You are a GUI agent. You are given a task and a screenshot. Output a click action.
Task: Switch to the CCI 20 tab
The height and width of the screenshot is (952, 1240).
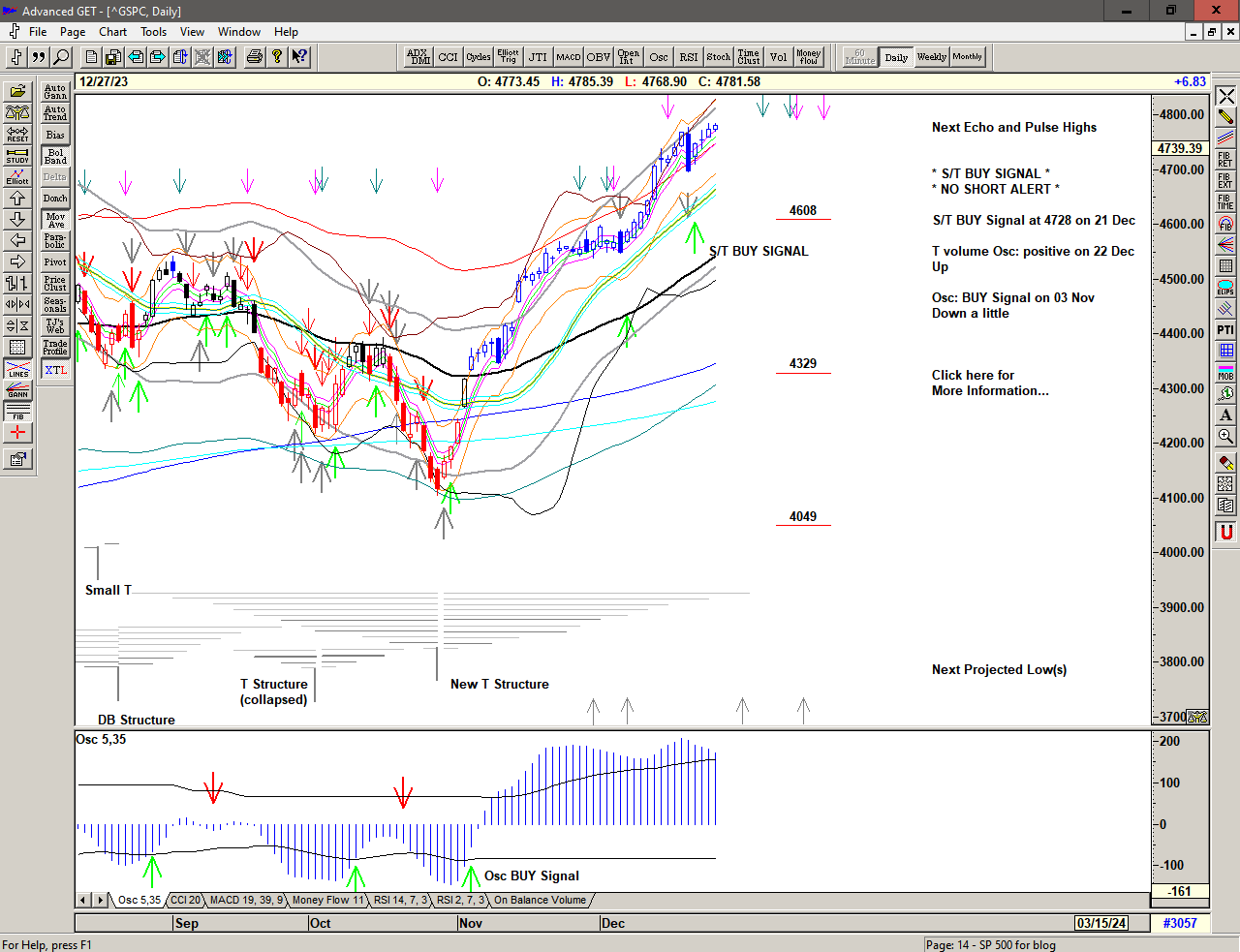click(x=185, y=901)
